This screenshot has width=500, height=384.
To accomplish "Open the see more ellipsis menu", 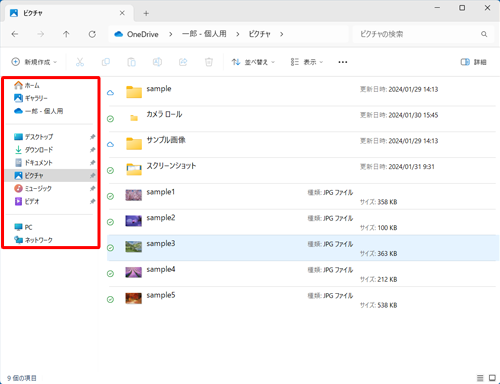I will [x=343, y=62].
